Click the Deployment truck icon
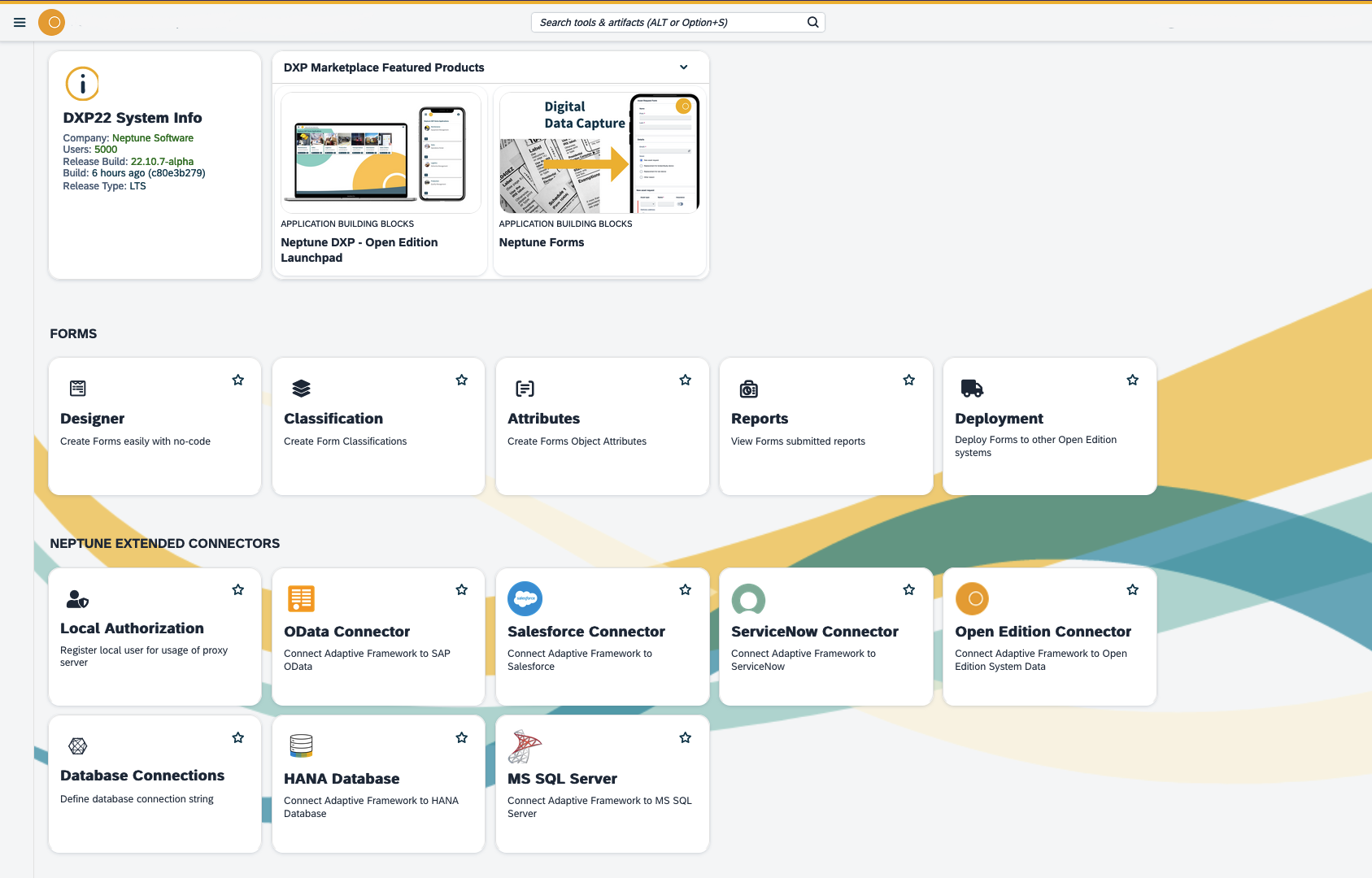The height and width of the screenshot is (878, 1372). pyautogui.click(x=973, y=389)
